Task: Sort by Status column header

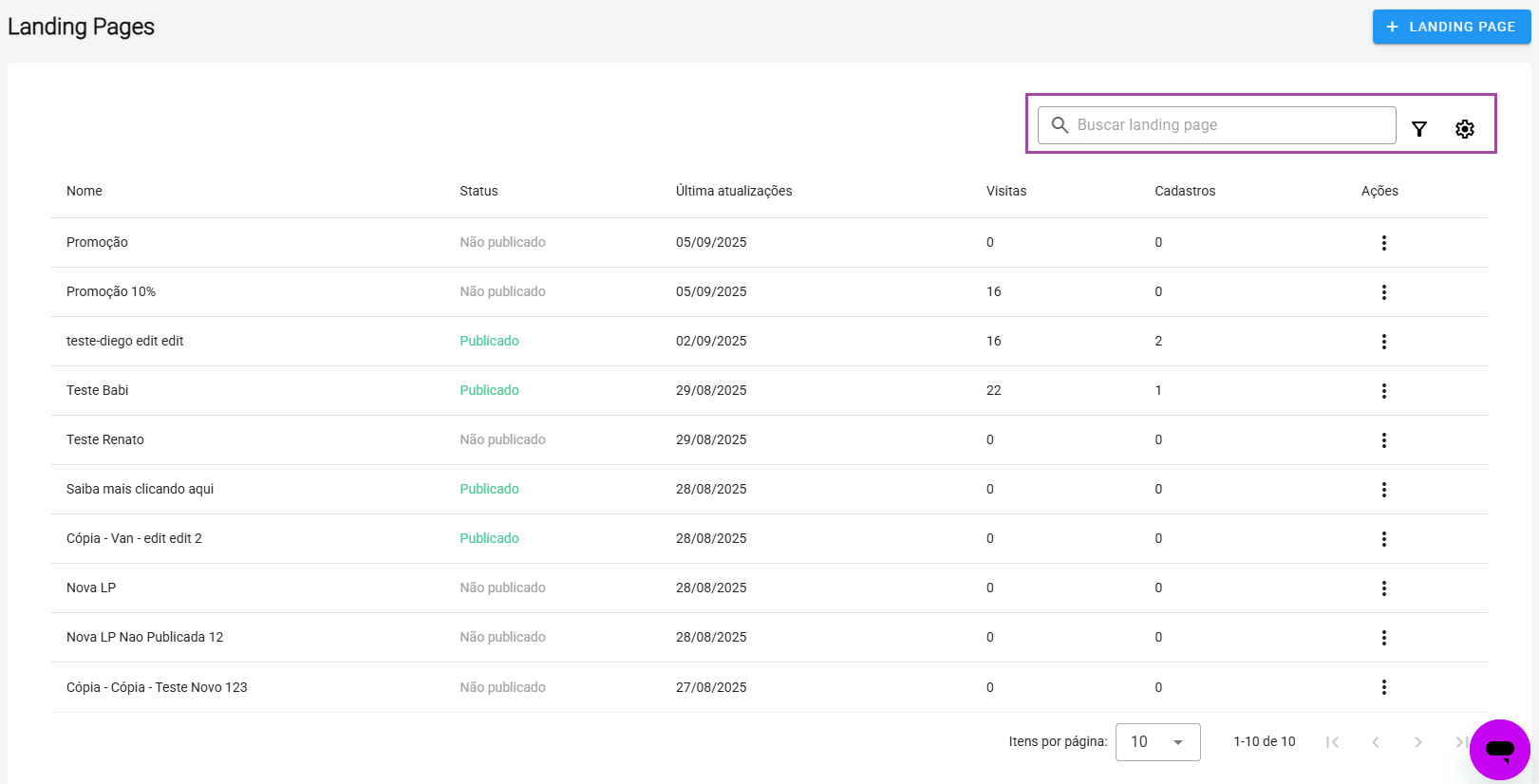Action: click(x=479, y=191)
